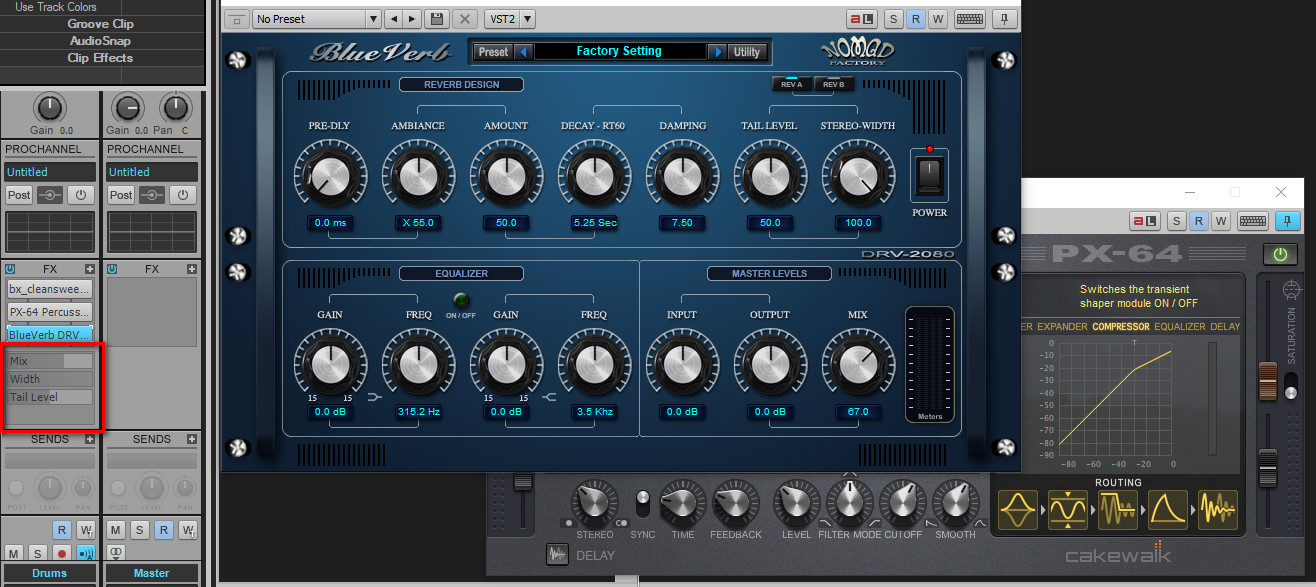Toggle Master FX bin power

[112, 269]
